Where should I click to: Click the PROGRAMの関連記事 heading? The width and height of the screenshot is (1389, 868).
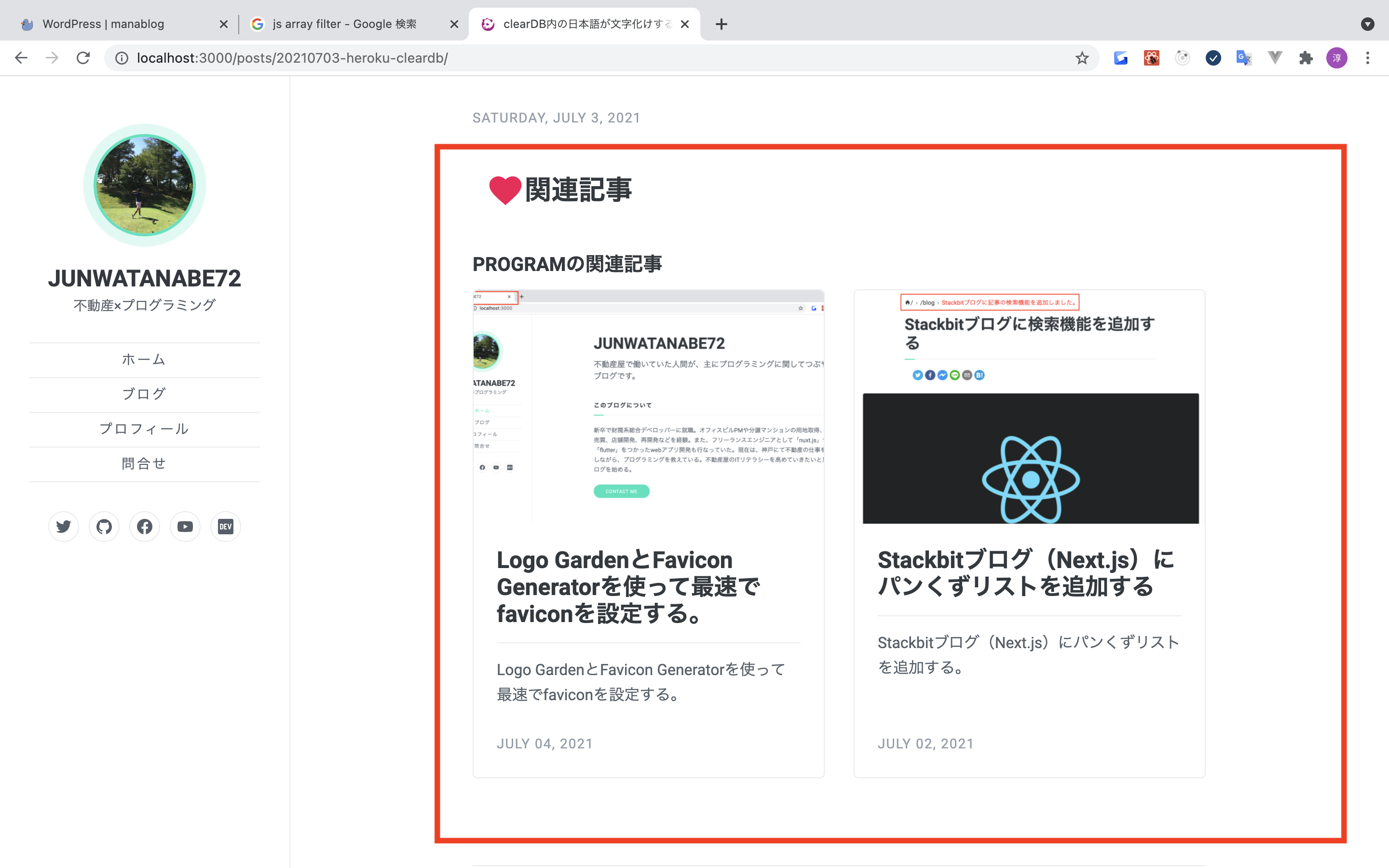point(567,265)
